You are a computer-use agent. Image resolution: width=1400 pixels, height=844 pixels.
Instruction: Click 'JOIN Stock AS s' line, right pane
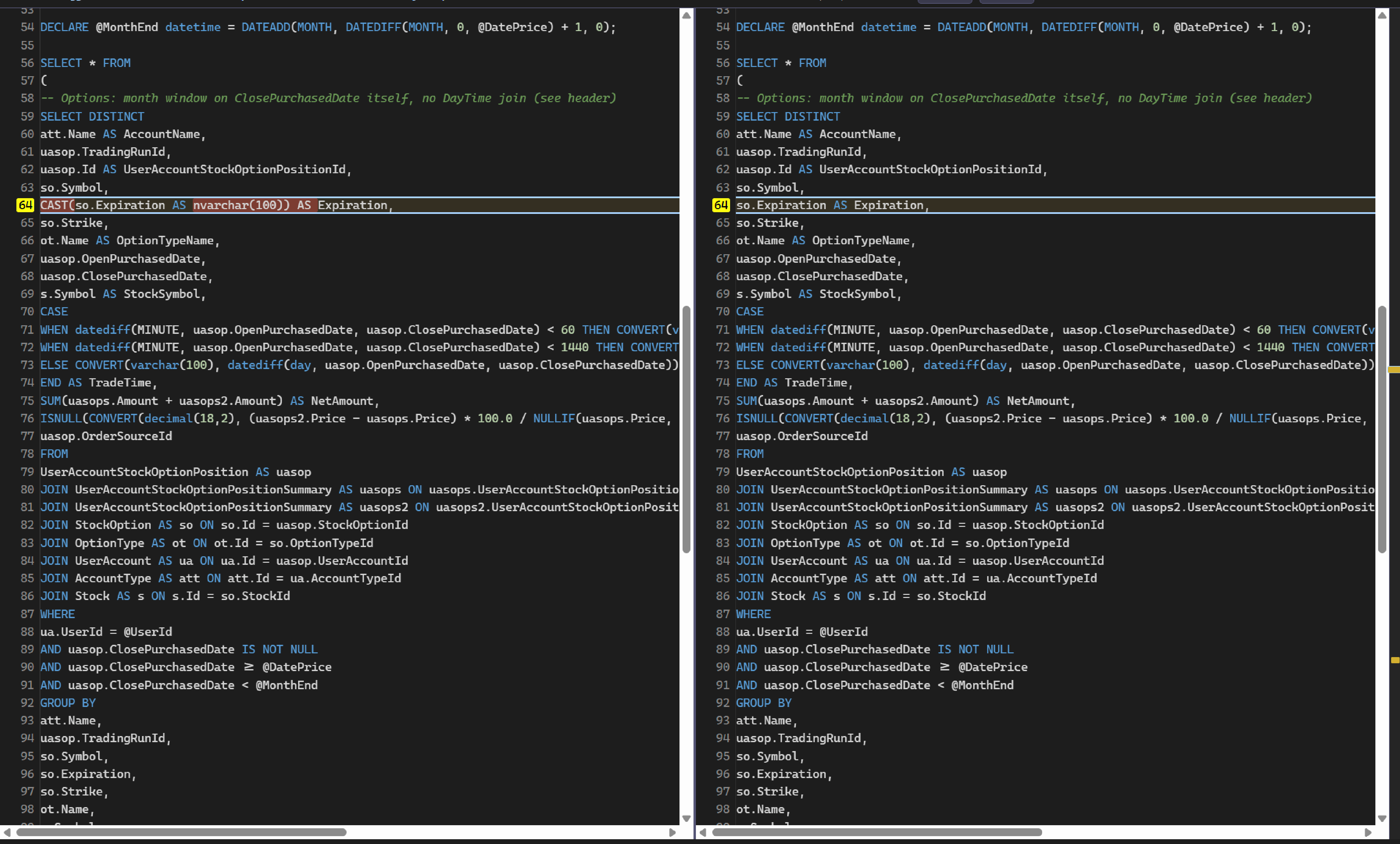click(861, 596)
